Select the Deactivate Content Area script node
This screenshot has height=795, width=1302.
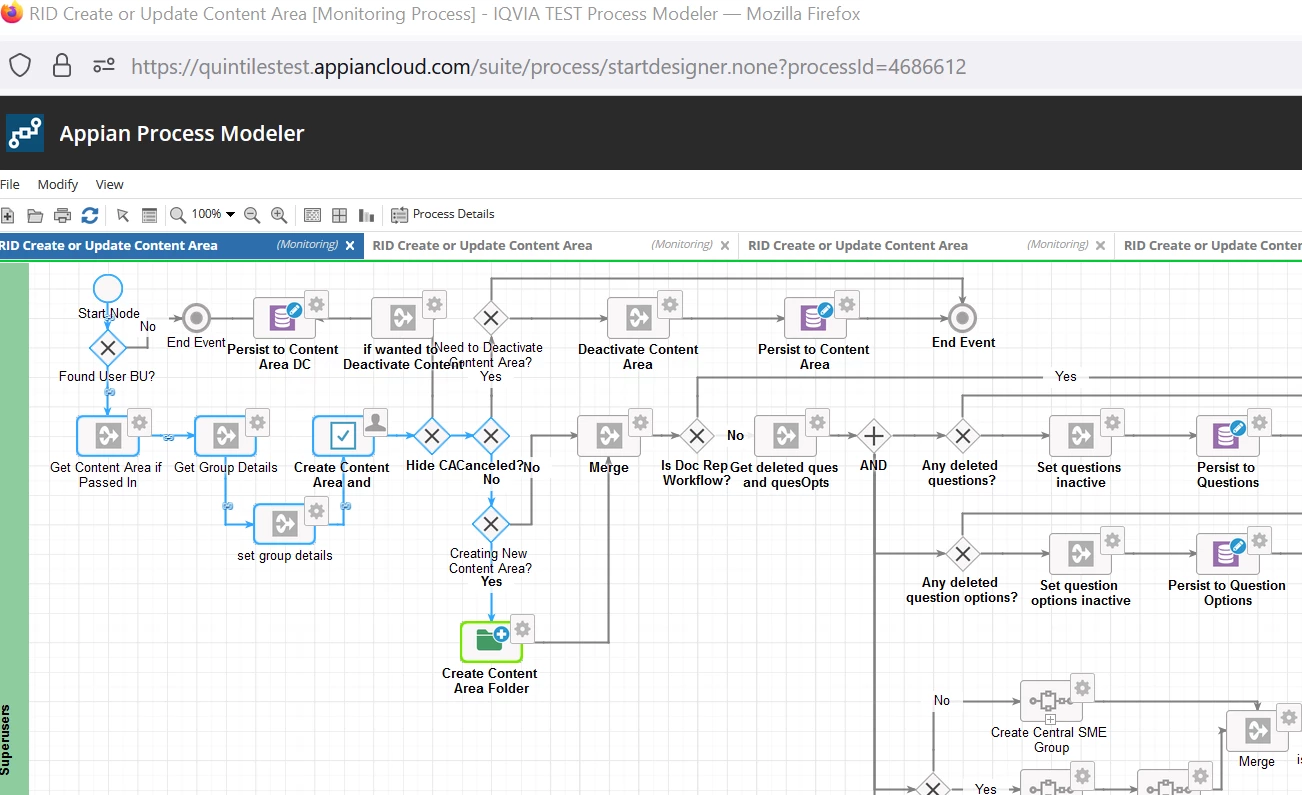[638, 319]
